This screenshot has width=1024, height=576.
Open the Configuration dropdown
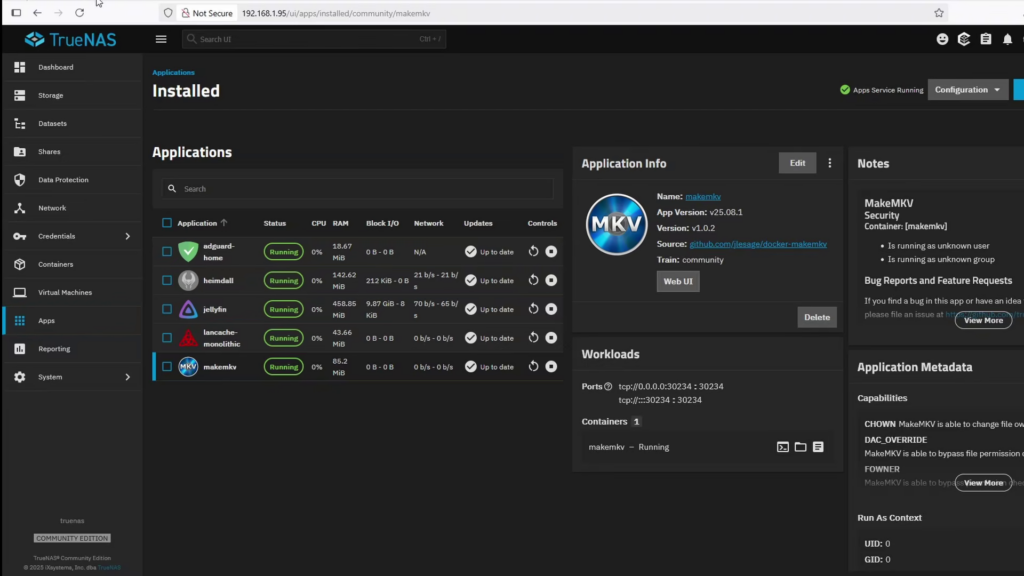coord(967,90)
